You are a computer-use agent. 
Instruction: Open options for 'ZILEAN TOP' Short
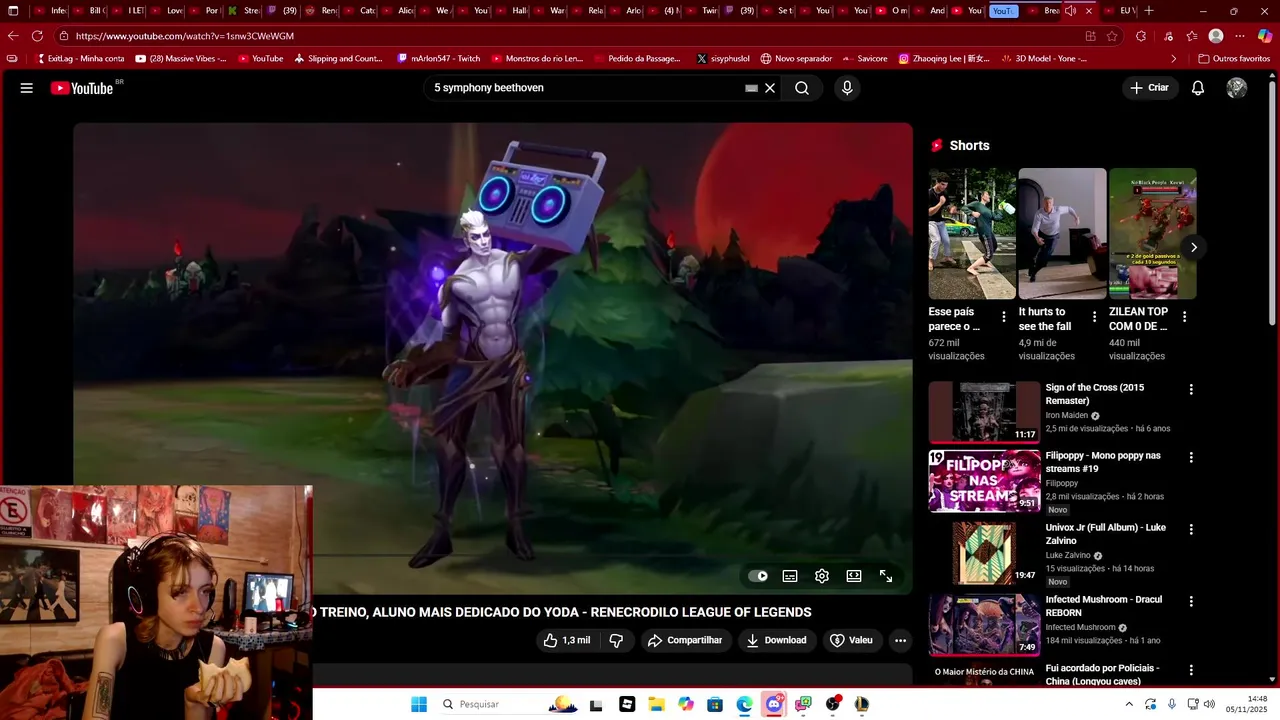pos(1184,317)
